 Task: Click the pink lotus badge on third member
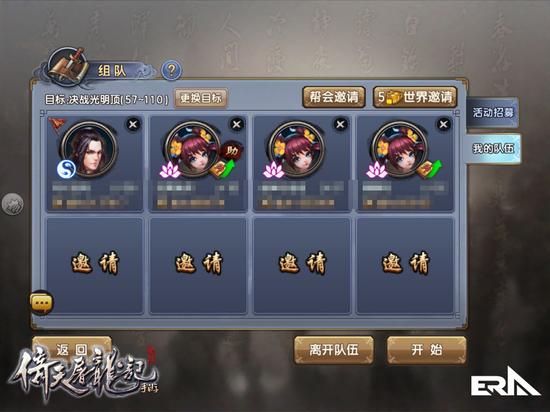(274, 169)
